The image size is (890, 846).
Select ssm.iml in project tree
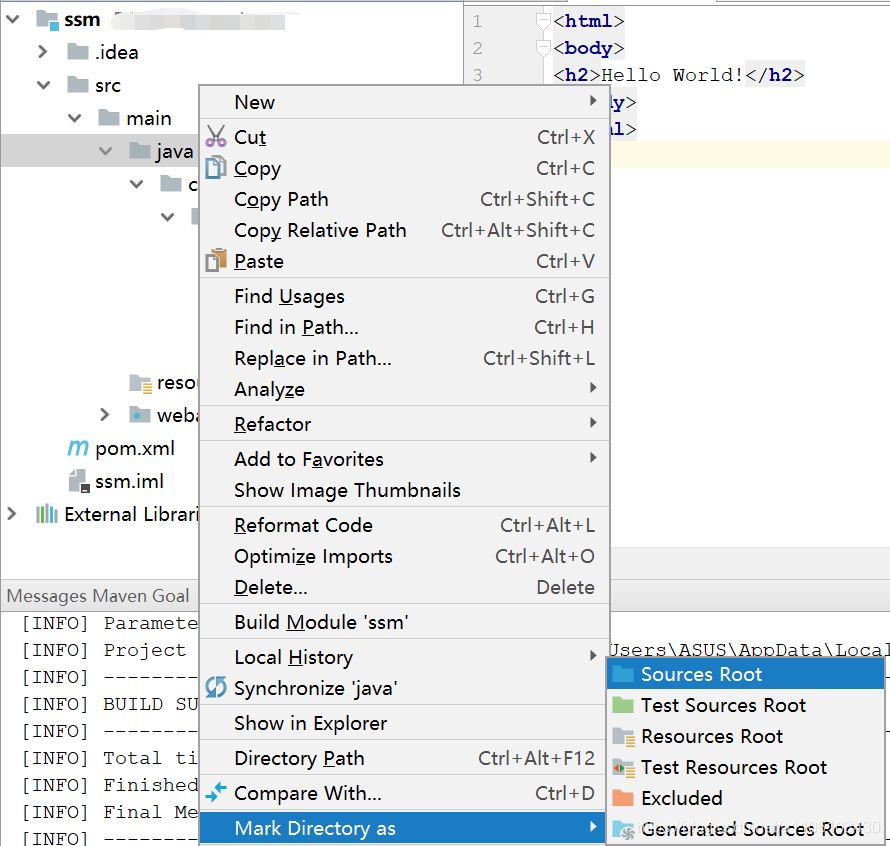[129, 481]
